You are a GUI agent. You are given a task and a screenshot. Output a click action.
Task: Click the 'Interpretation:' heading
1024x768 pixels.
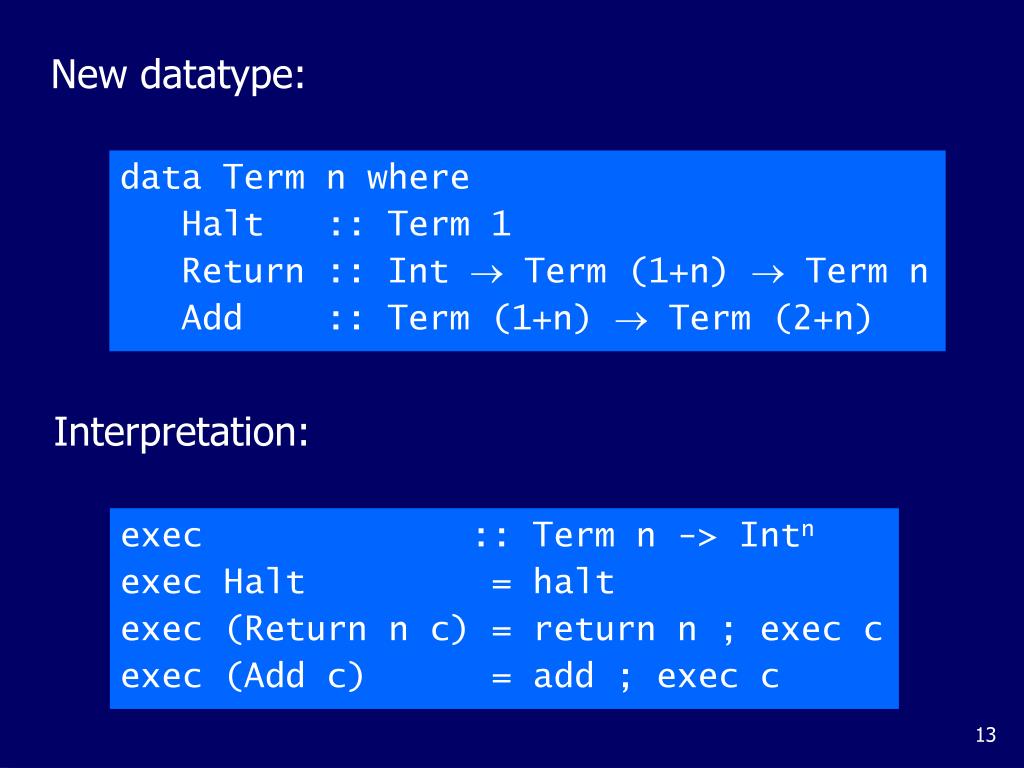180,432
